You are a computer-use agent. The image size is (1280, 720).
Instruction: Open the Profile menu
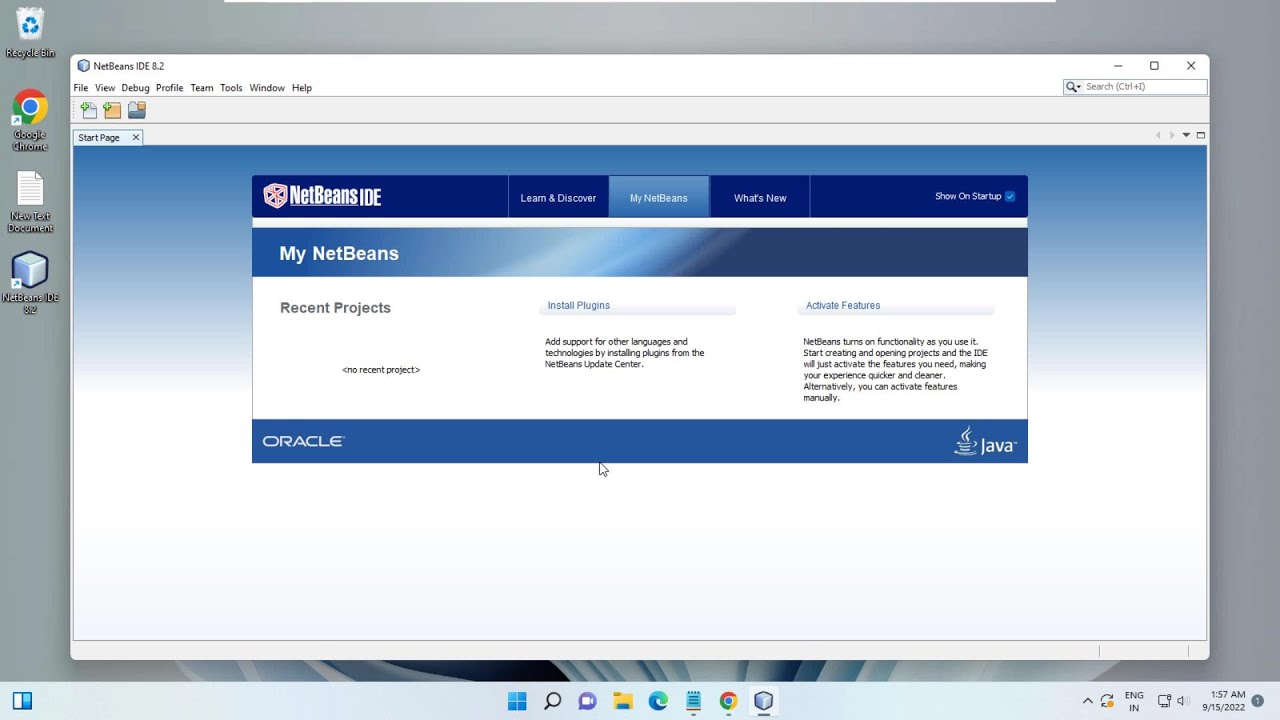(169, 88)
